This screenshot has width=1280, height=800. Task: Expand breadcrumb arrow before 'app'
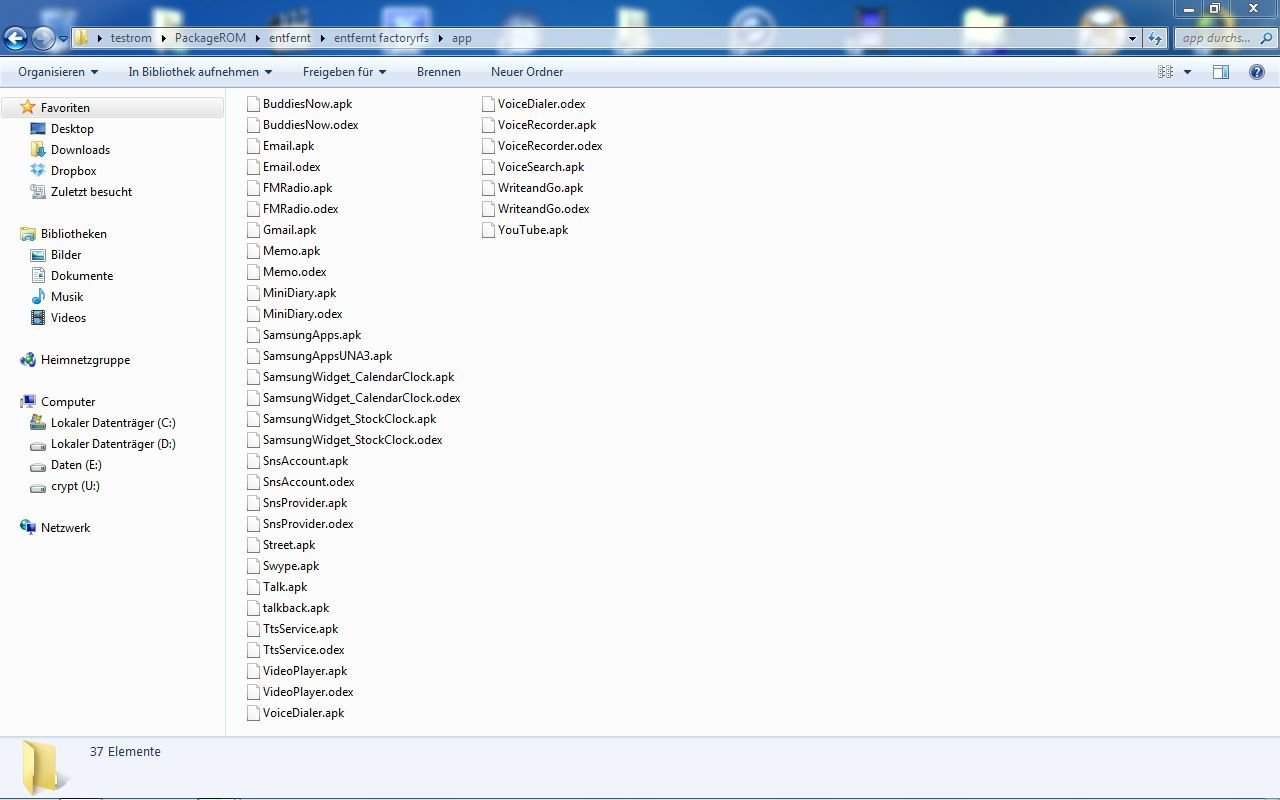[x=440, y=38]
